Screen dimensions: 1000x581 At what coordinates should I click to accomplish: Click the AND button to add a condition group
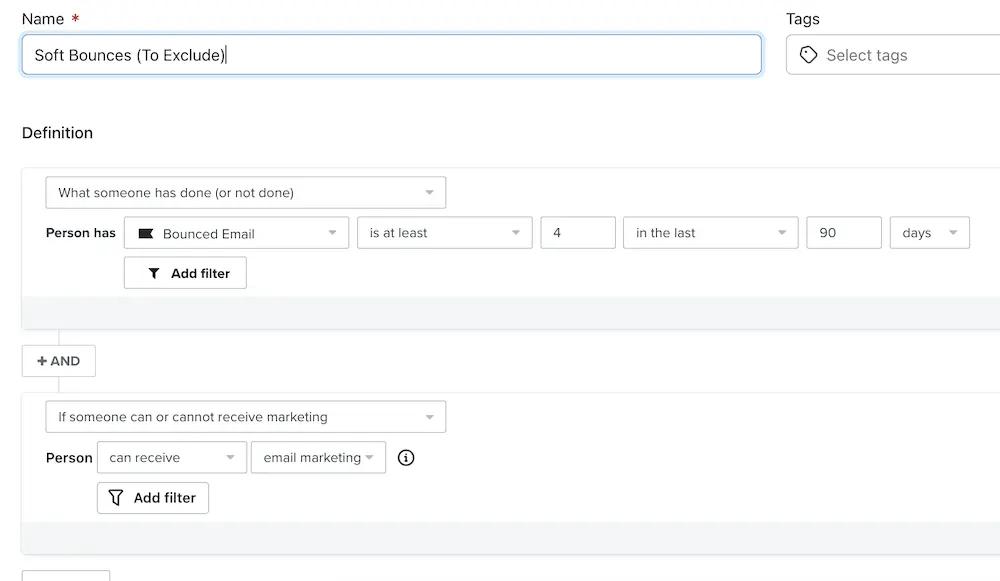[58, 361]
